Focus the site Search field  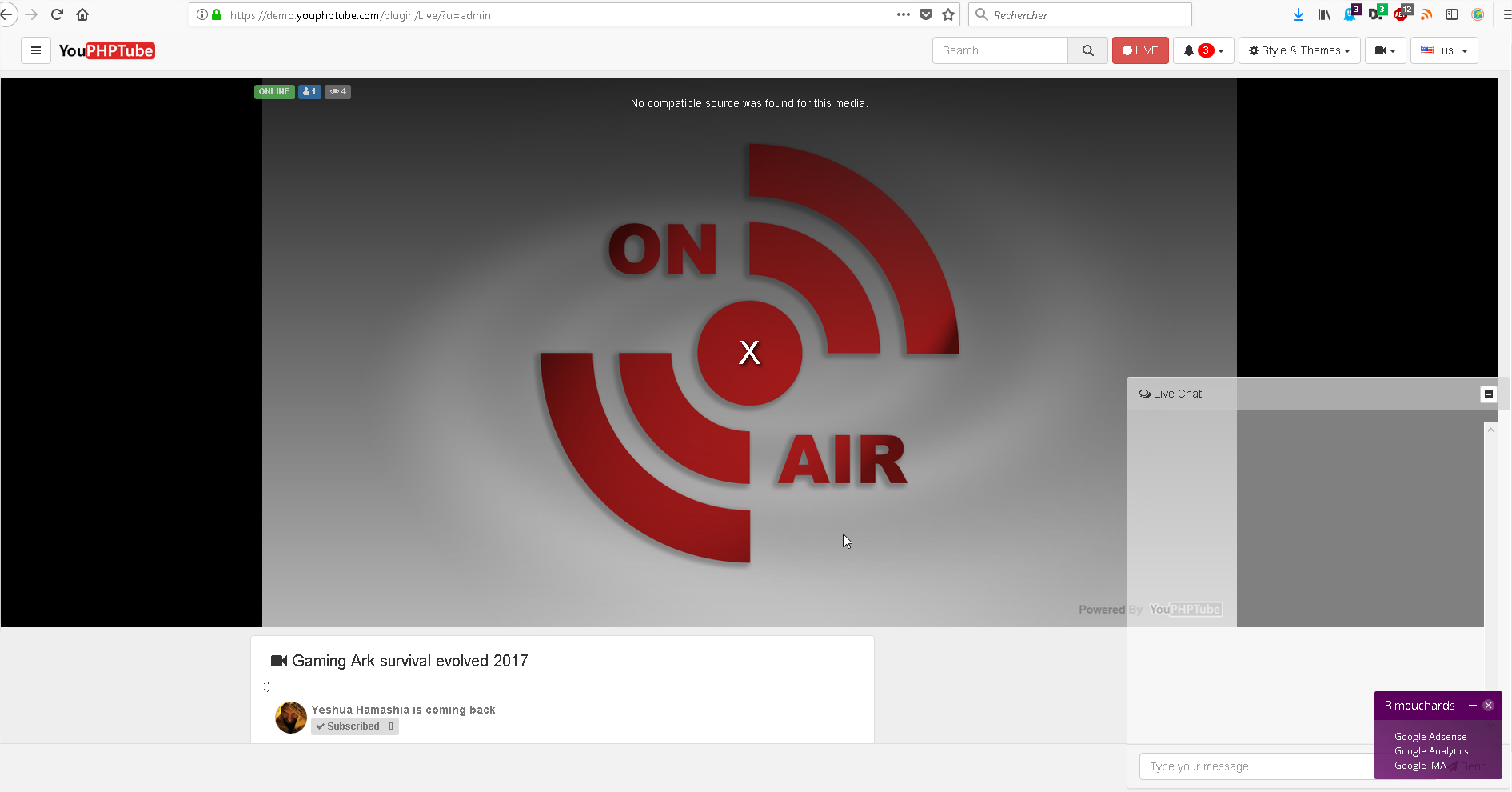click(1000, 50)
